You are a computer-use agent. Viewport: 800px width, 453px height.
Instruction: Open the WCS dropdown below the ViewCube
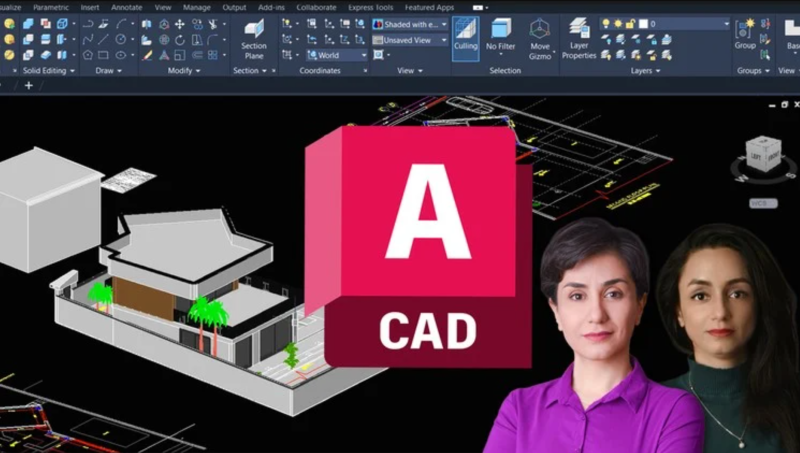click(x=763, y=203)
